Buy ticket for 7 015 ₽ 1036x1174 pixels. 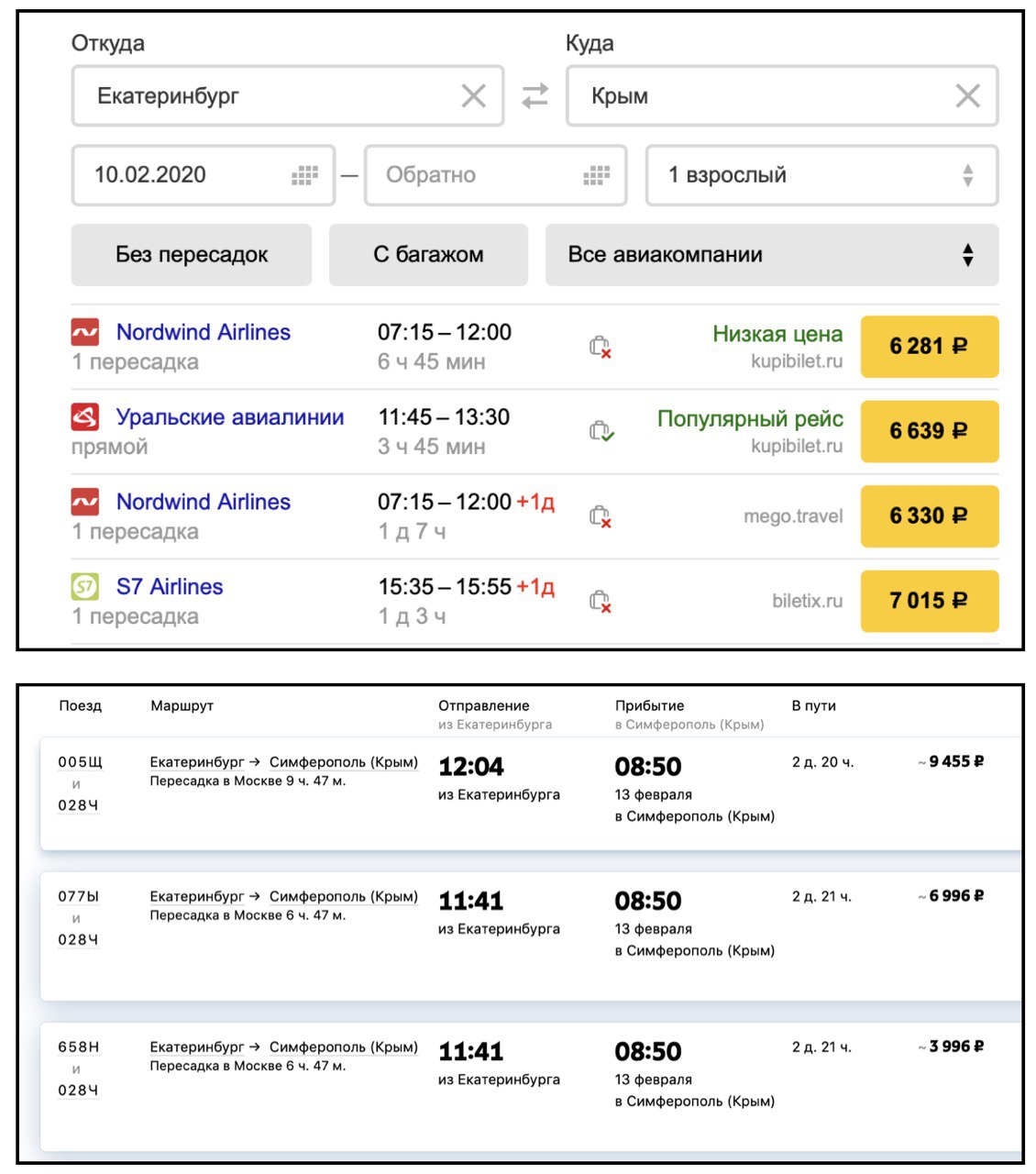point(929,601)
